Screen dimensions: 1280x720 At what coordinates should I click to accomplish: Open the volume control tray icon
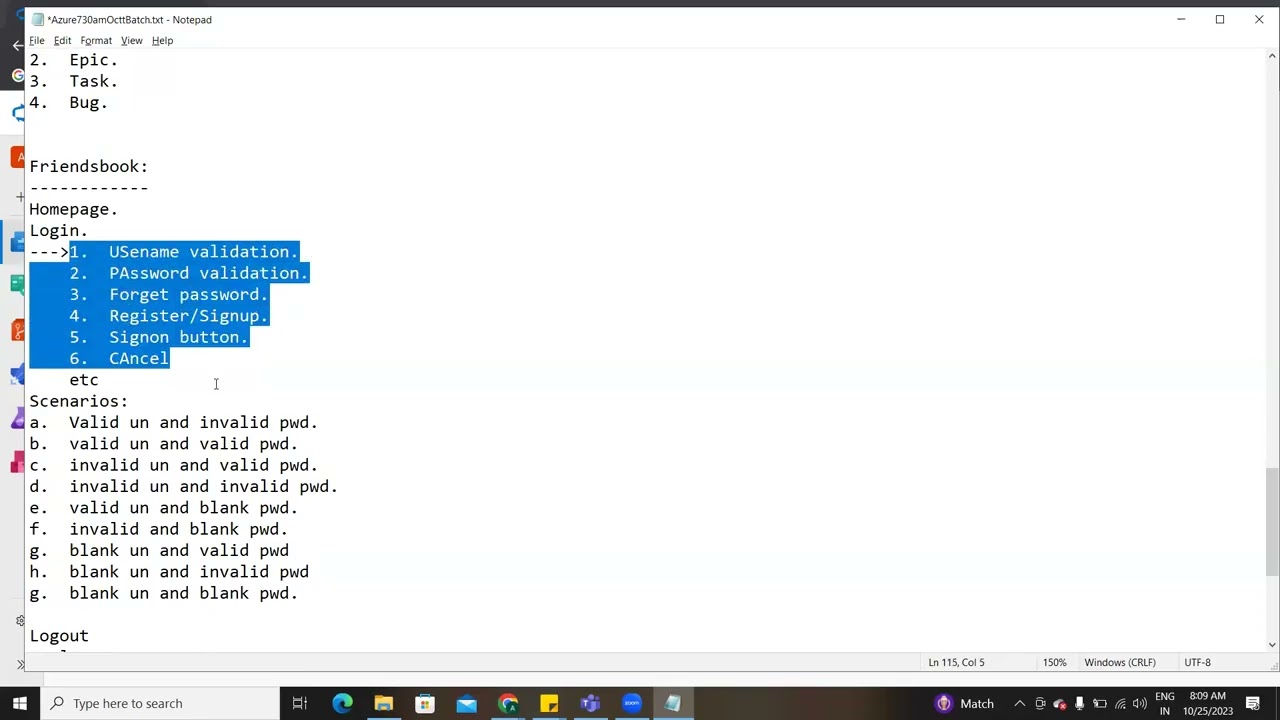pyautogui.click(x=1140, y=703)
